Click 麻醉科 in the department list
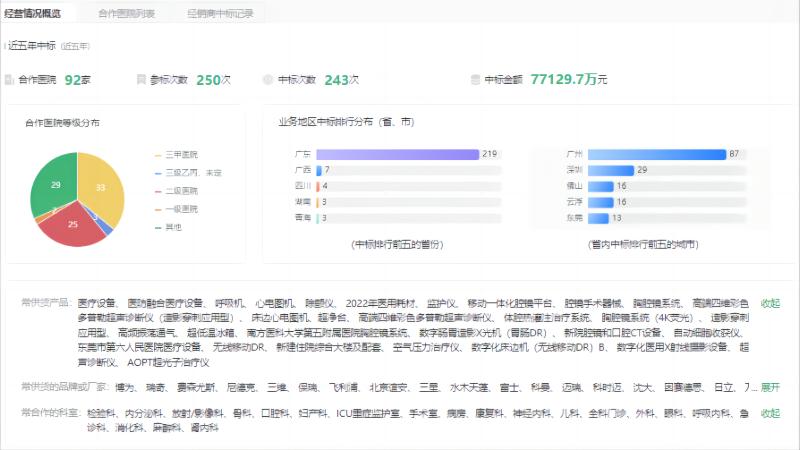 click(167, 428)
